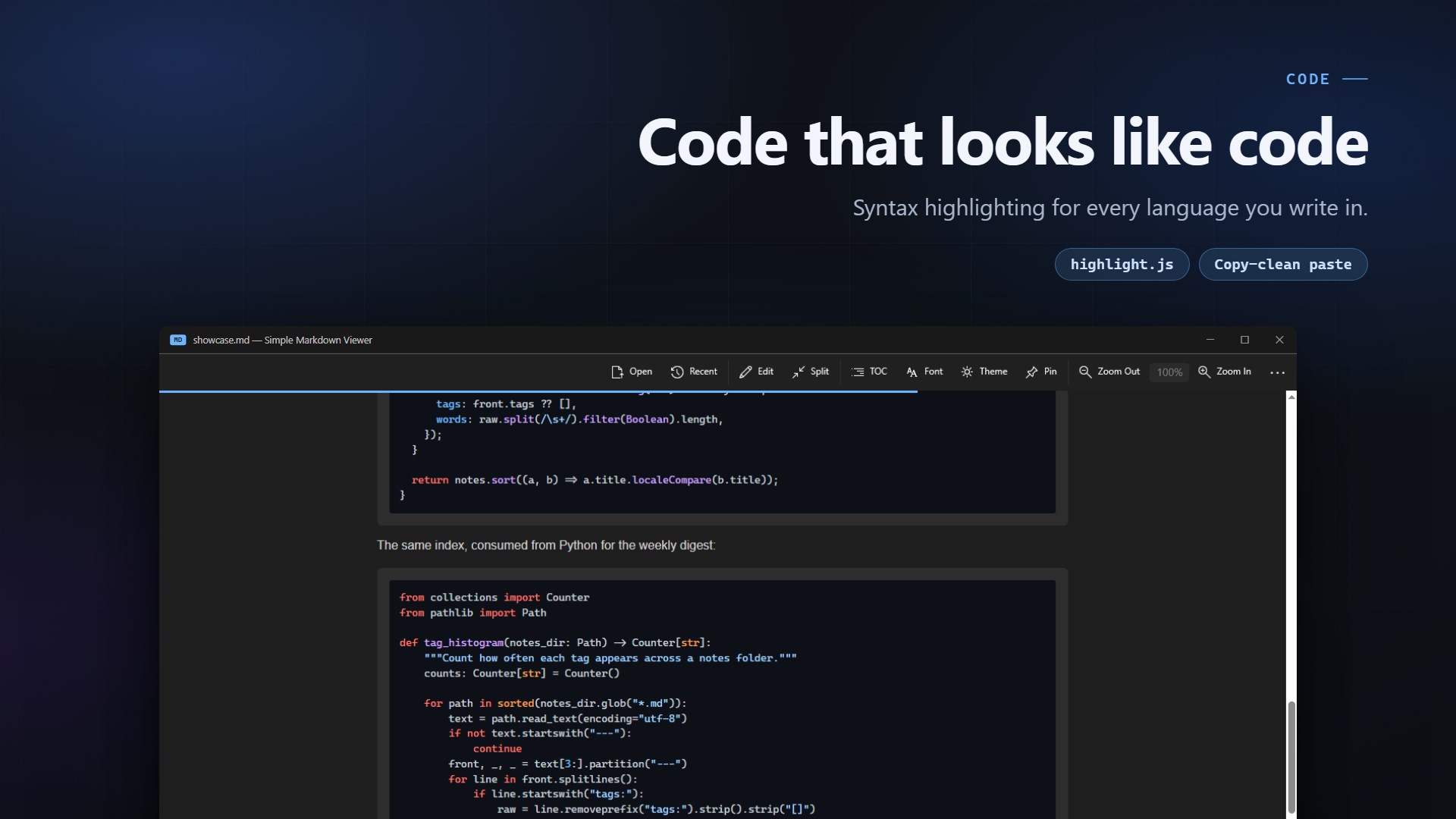Open the Font size icon
Image resolution: width=1456 pixels, height=819 pixels.
click(912, 372)
